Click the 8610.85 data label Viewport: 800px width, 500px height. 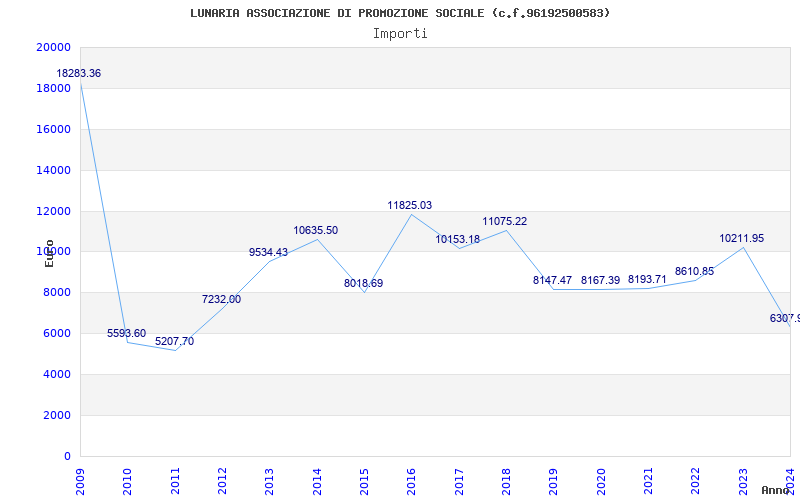coord(694,272)
